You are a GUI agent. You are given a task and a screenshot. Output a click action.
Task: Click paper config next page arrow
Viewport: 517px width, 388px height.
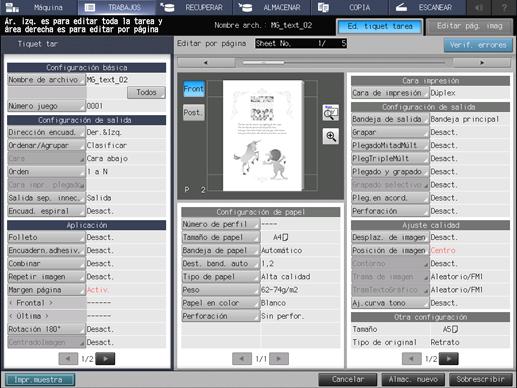coord(279,359)
